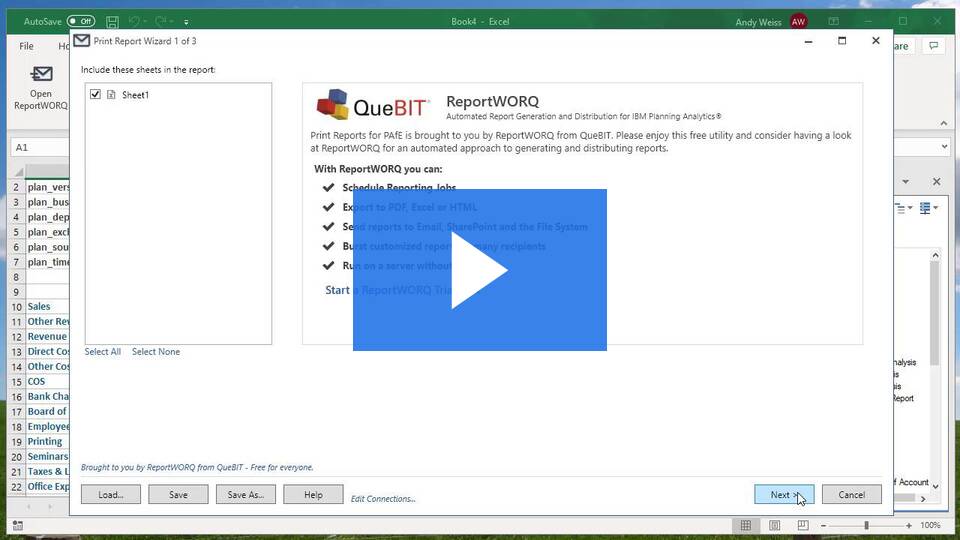Click the Print Report Wizard envelope icon

(x=81, y=40)
